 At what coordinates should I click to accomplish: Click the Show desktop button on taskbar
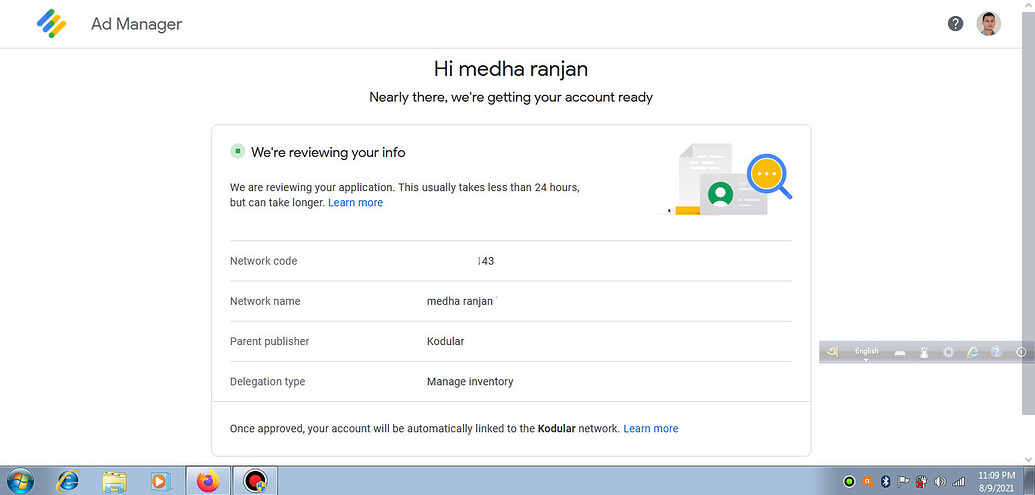[x=1030, y=480]
